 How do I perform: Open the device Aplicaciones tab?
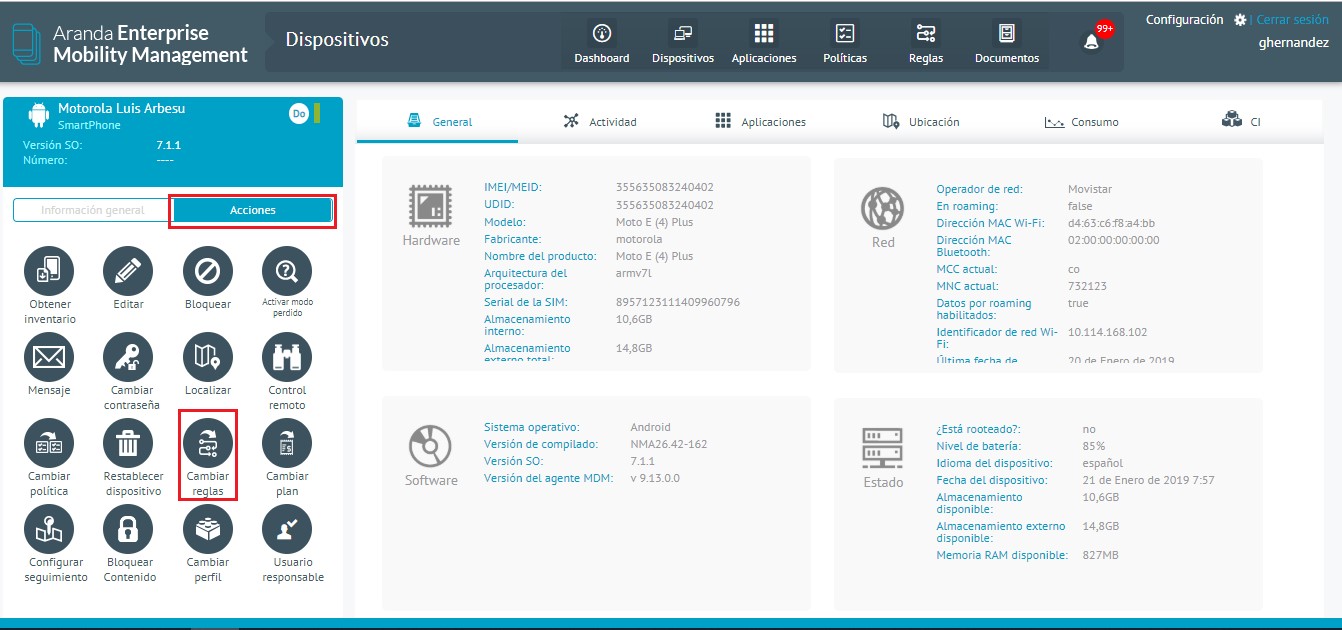(760, 122)
